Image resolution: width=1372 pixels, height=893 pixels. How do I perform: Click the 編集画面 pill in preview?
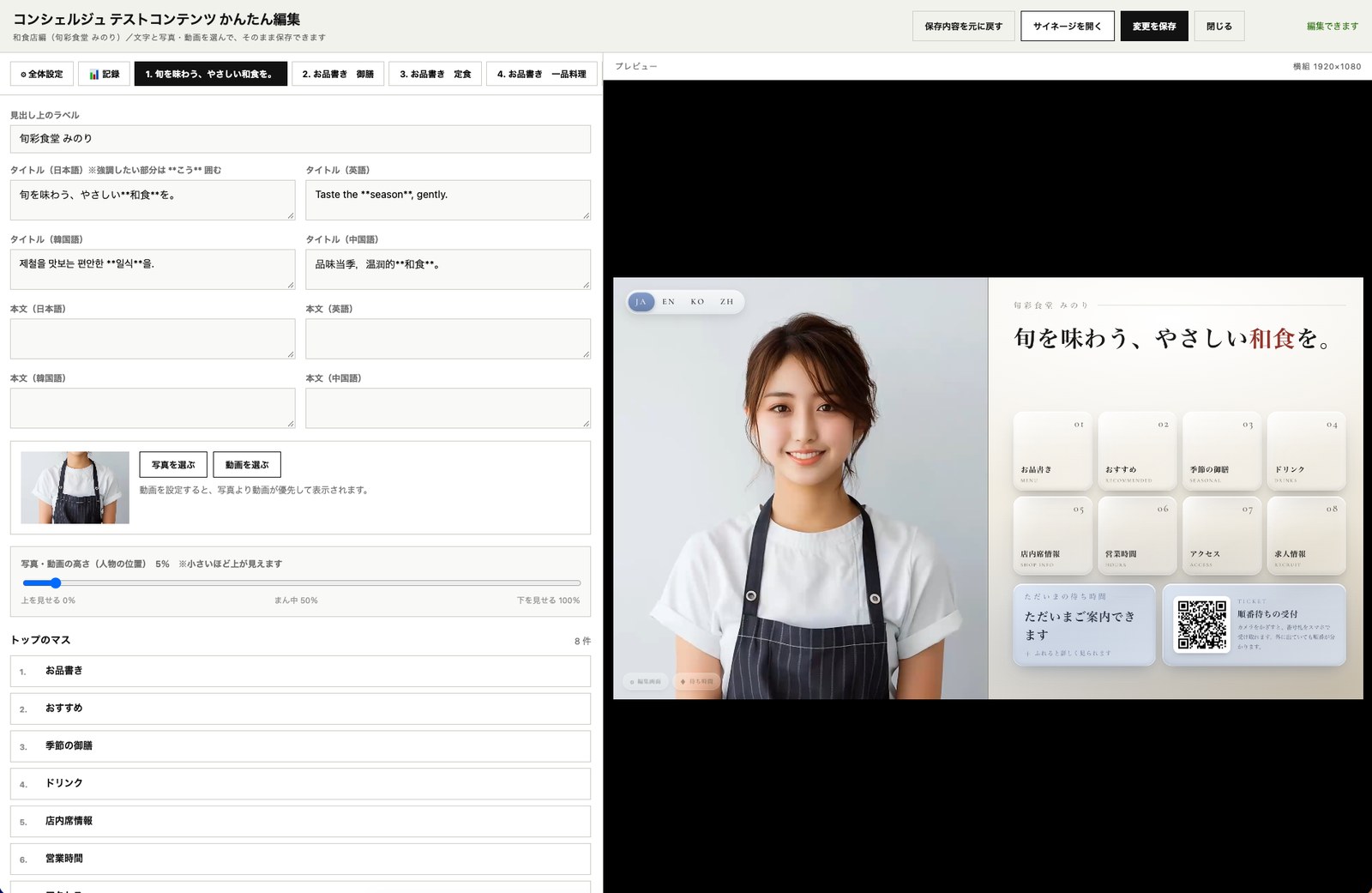coord(646,681)
